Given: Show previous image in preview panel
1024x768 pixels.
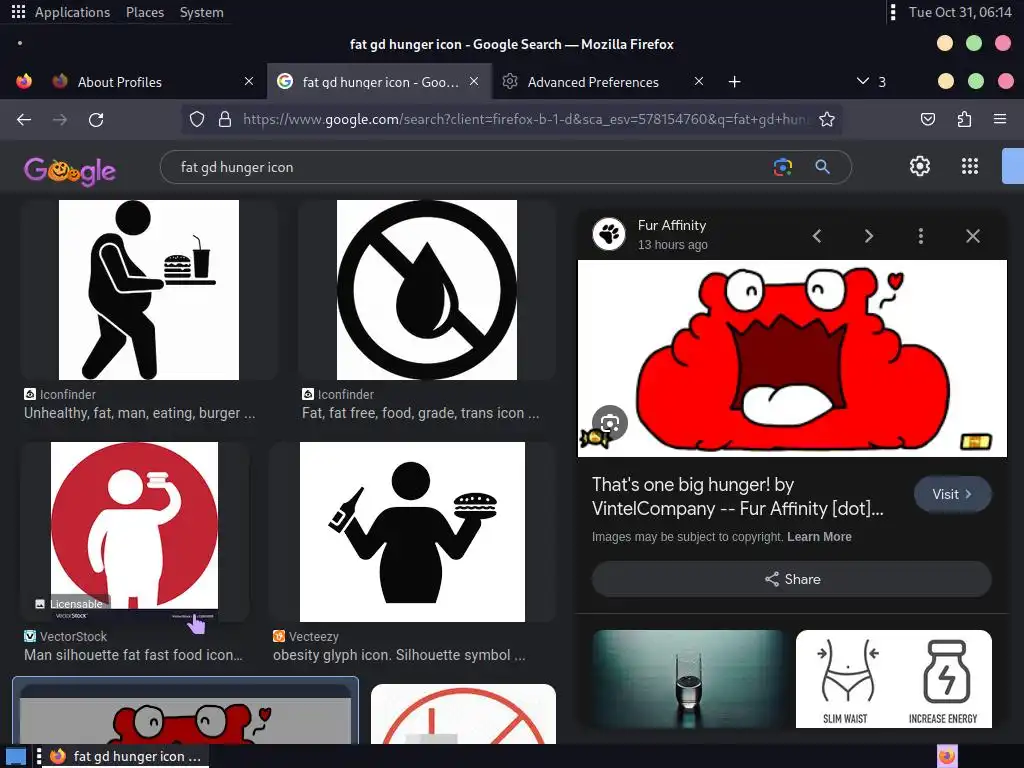Looking at the screenshot, I should click(x=816, y=236).
